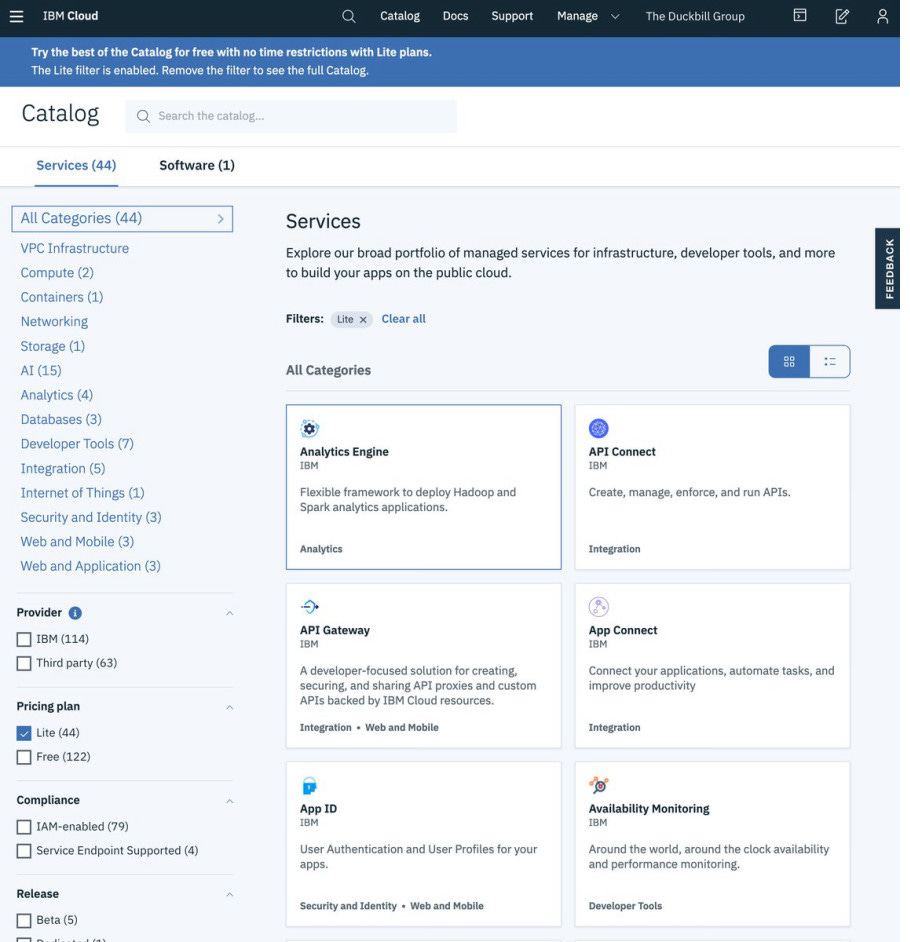Check the Free pricing plan checkbox
Viewport: 910px width, 942px height.
pyautogui.click(x=24, y=757)
